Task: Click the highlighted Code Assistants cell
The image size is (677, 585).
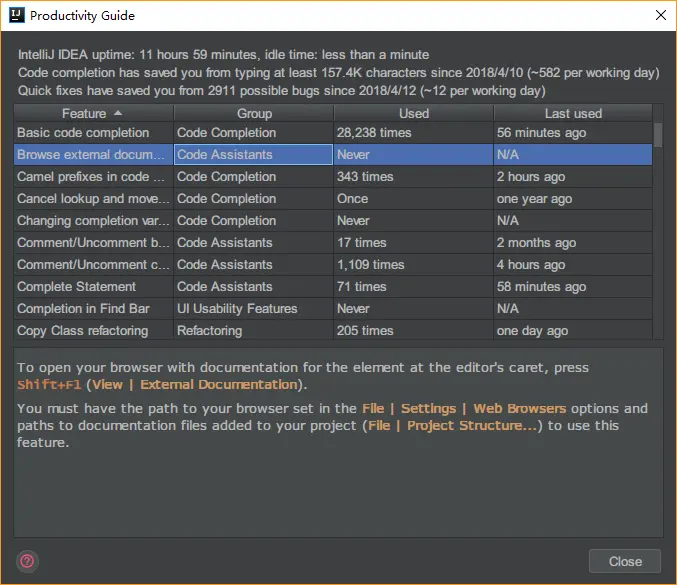Action: tap(253, 155)
